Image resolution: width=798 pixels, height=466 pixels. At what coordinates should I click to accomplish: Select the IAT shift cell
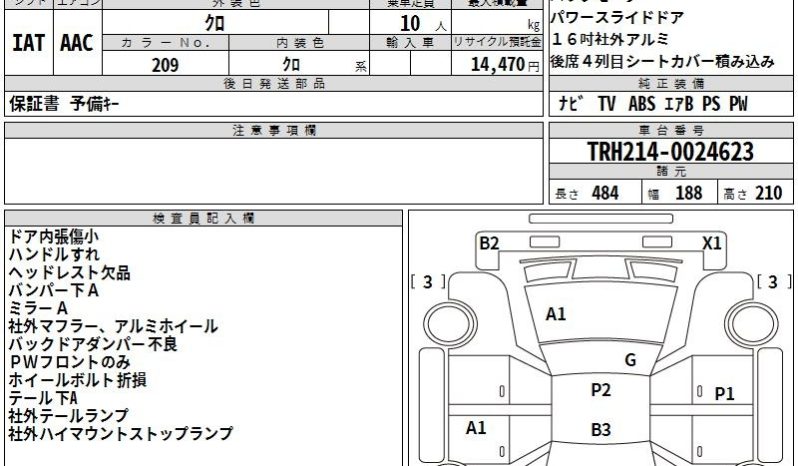(28, 42)
